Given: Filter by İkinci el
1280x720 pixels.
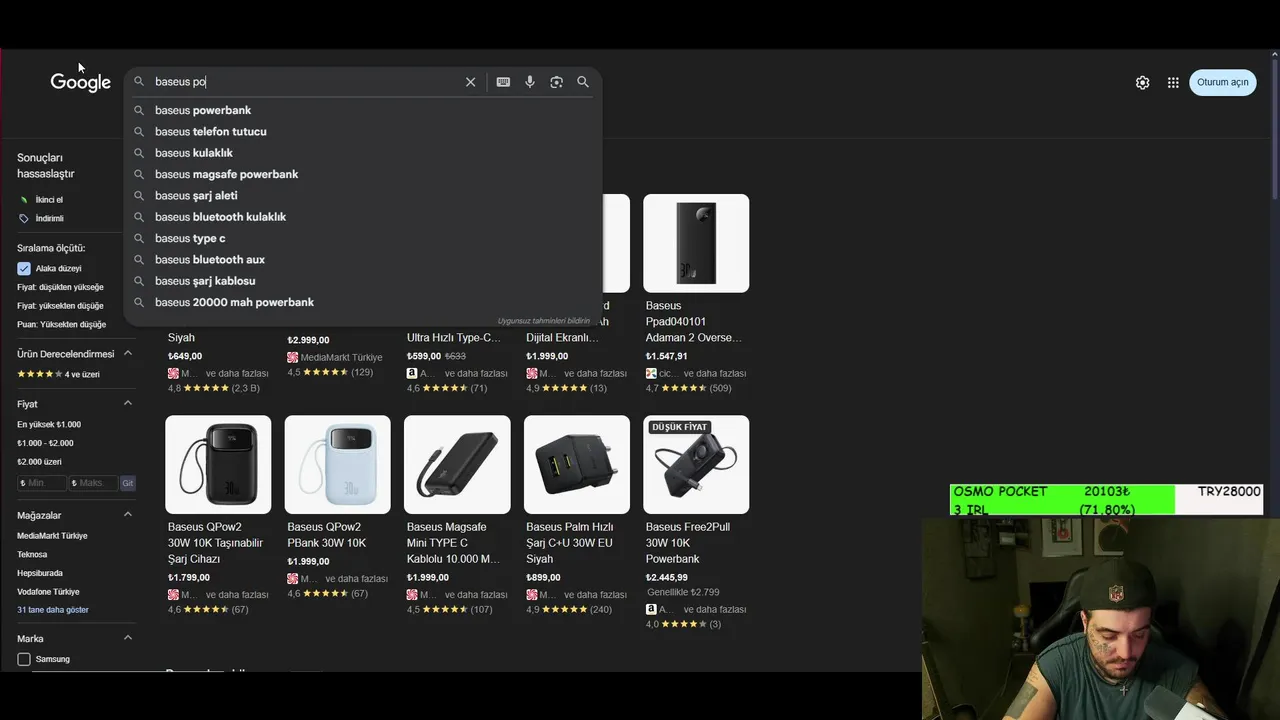Looking at the screenshot, I should [x=49, y=200].
